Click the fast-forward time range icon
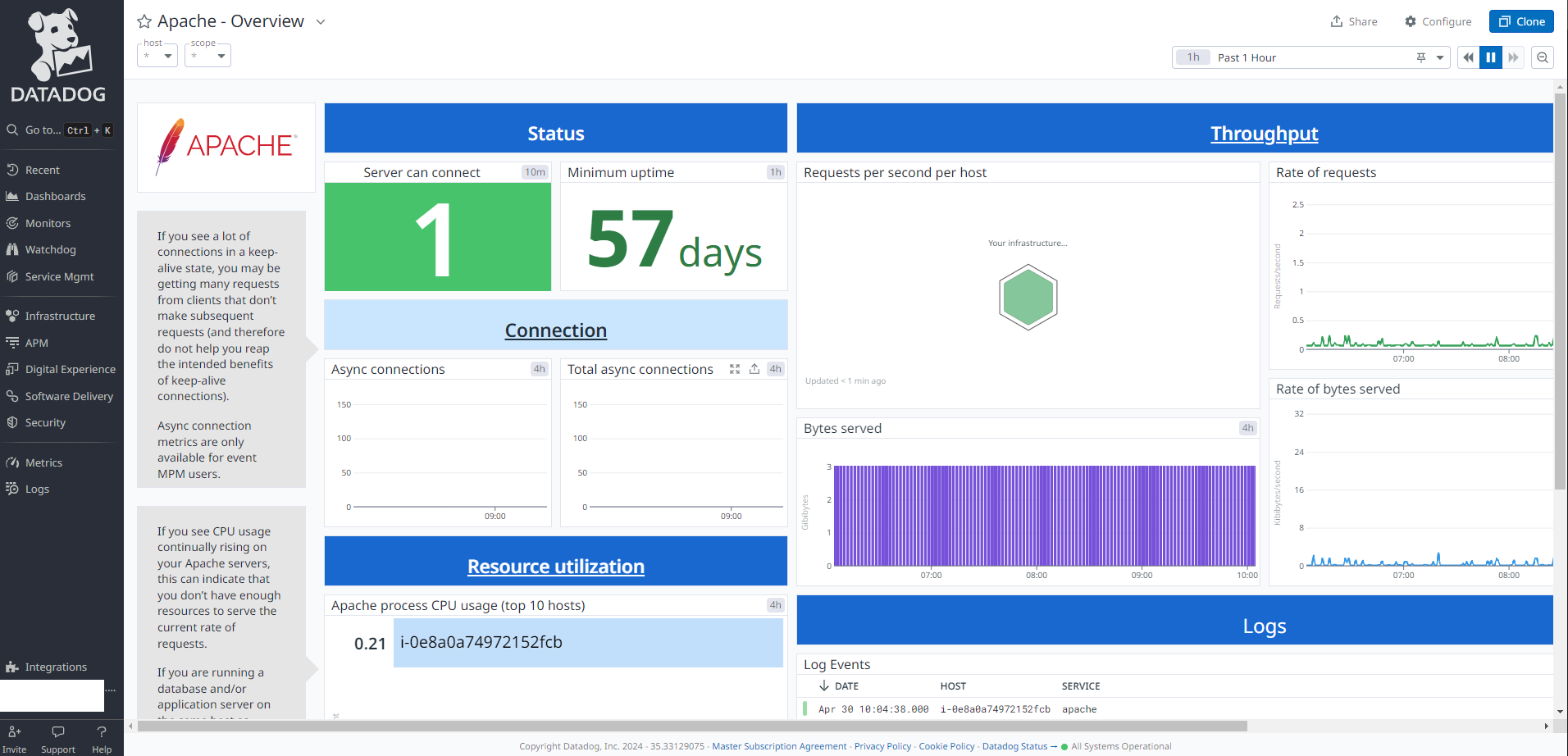Screen dimensions: 1568x756 coord(1513,57)
